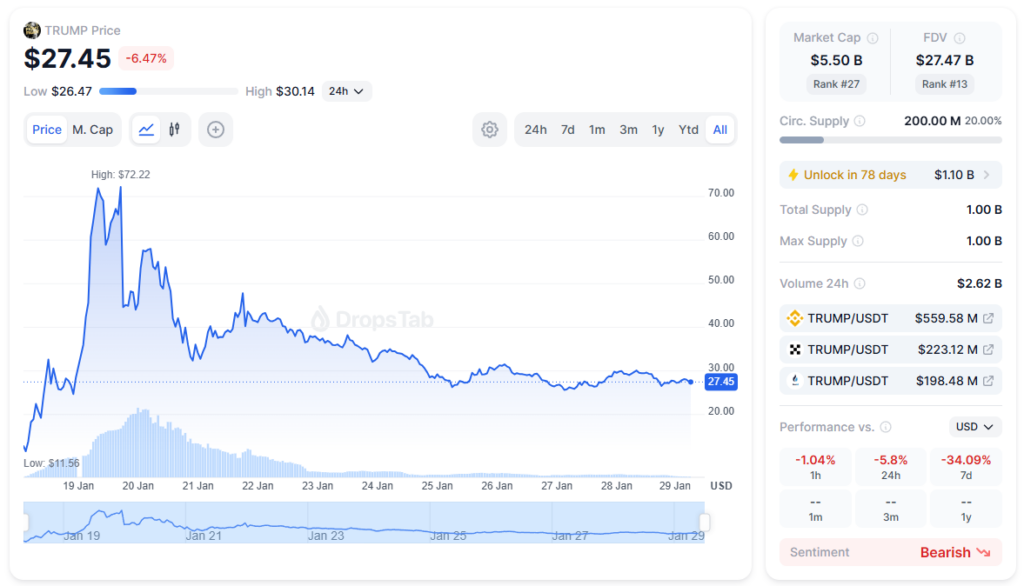Click Market Cap info icon
This screenshot has height=586, width=1024.
[x=872, y=38]
